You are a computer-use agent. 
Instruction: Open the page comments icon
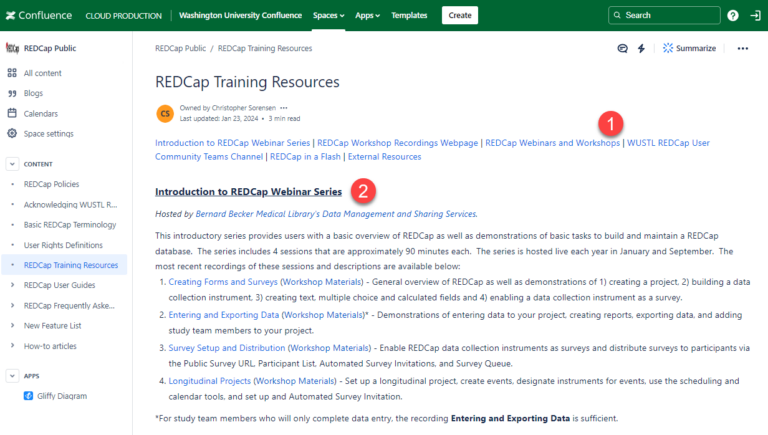(x=623, y=48)
